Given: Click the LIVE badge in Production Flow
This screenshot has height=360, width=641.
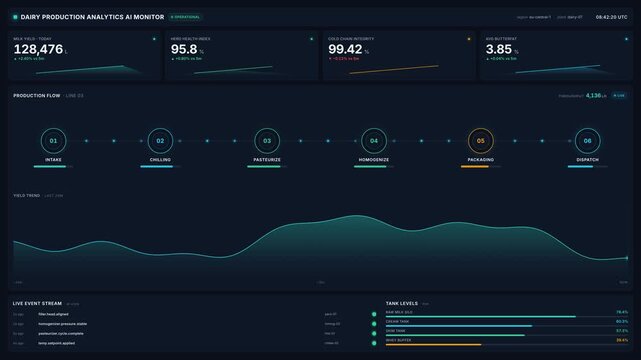Looking at the screenshot, I should coord(619,95).
